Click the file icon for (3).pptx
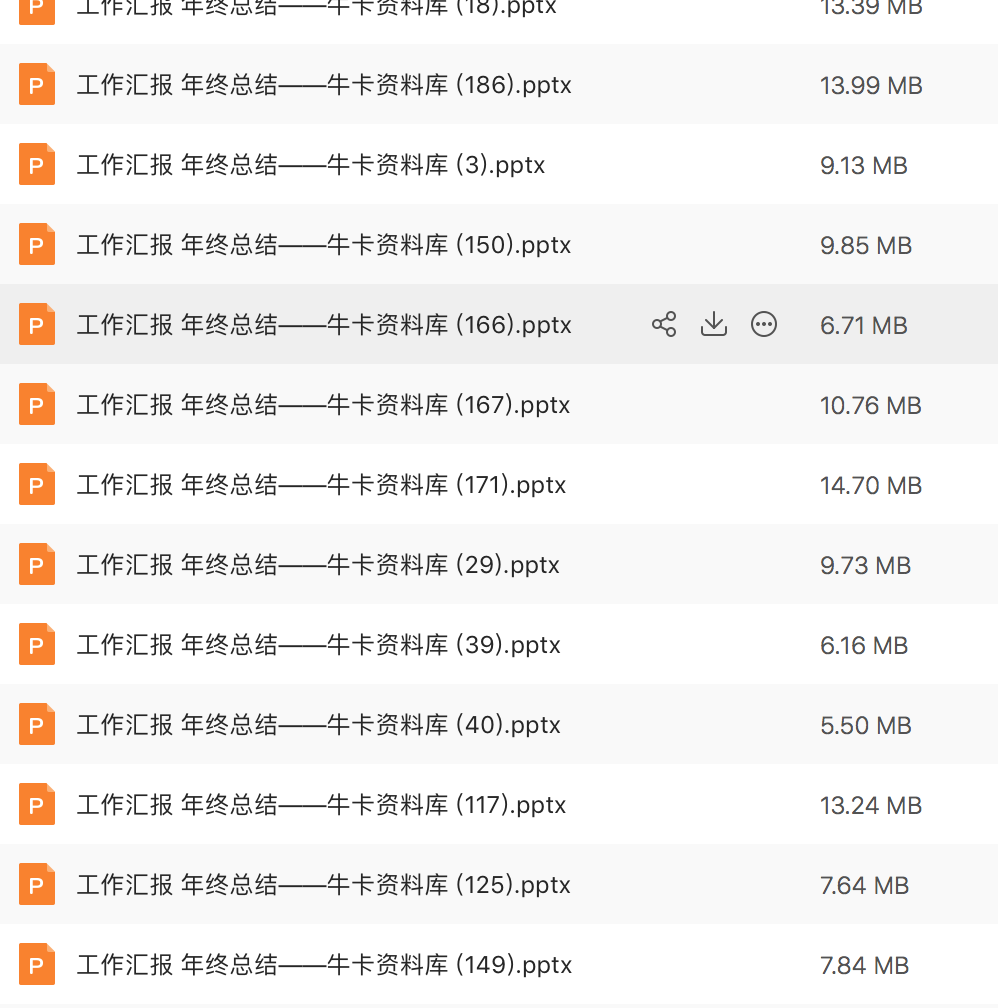 (37, 164)
